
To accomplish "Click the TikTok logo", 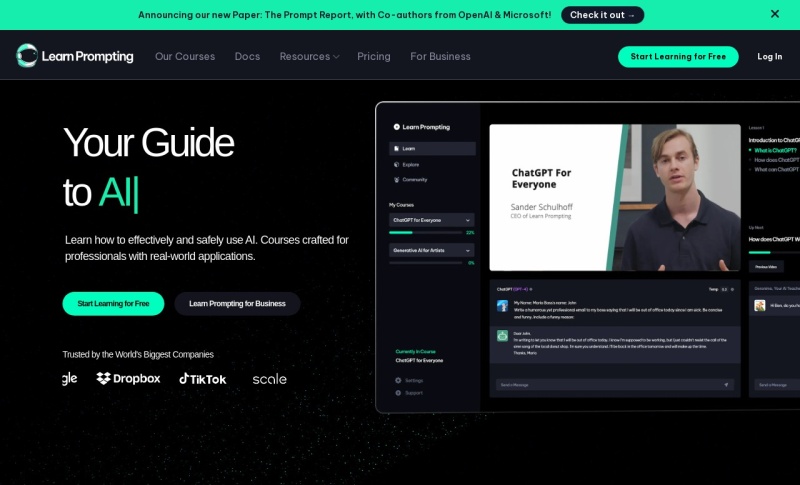I will 203,379.
